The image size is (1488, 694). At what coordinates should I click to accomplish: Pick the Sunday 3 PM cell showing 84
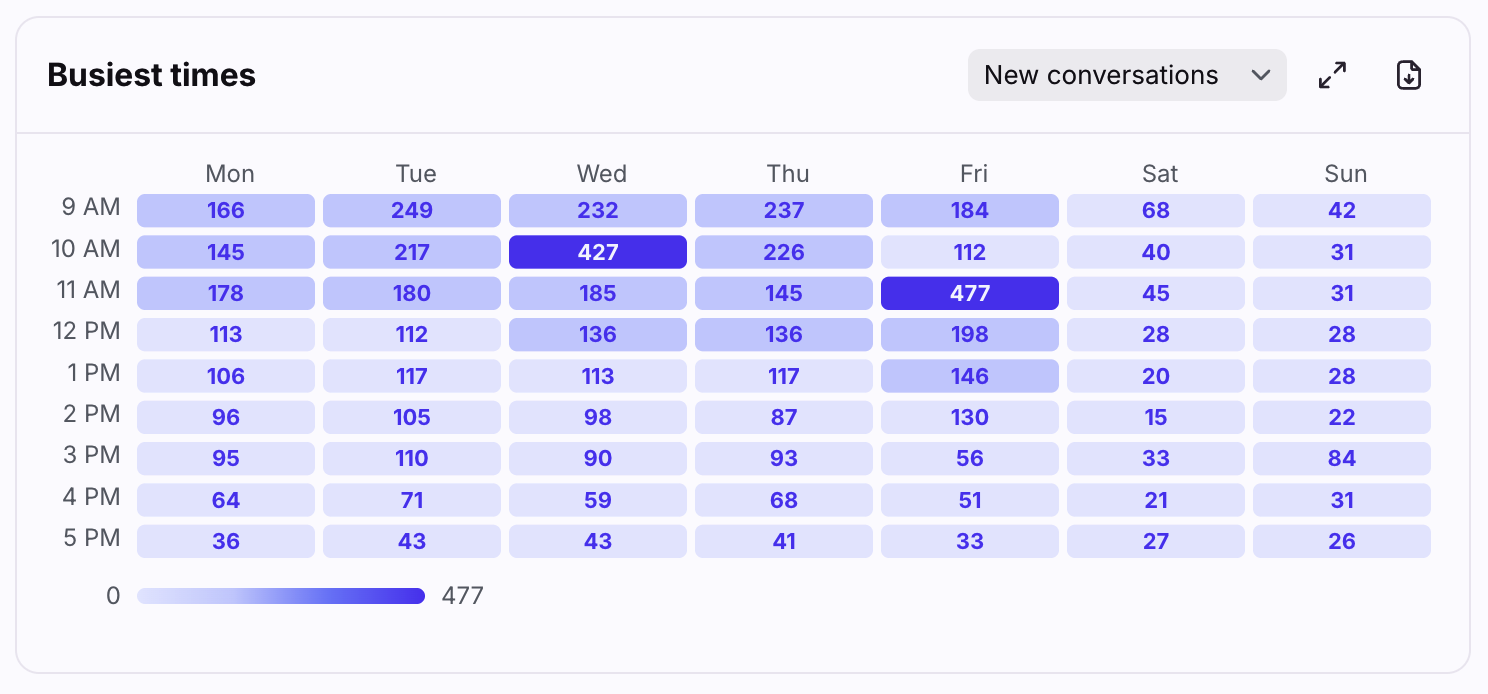pos(1342,459)
